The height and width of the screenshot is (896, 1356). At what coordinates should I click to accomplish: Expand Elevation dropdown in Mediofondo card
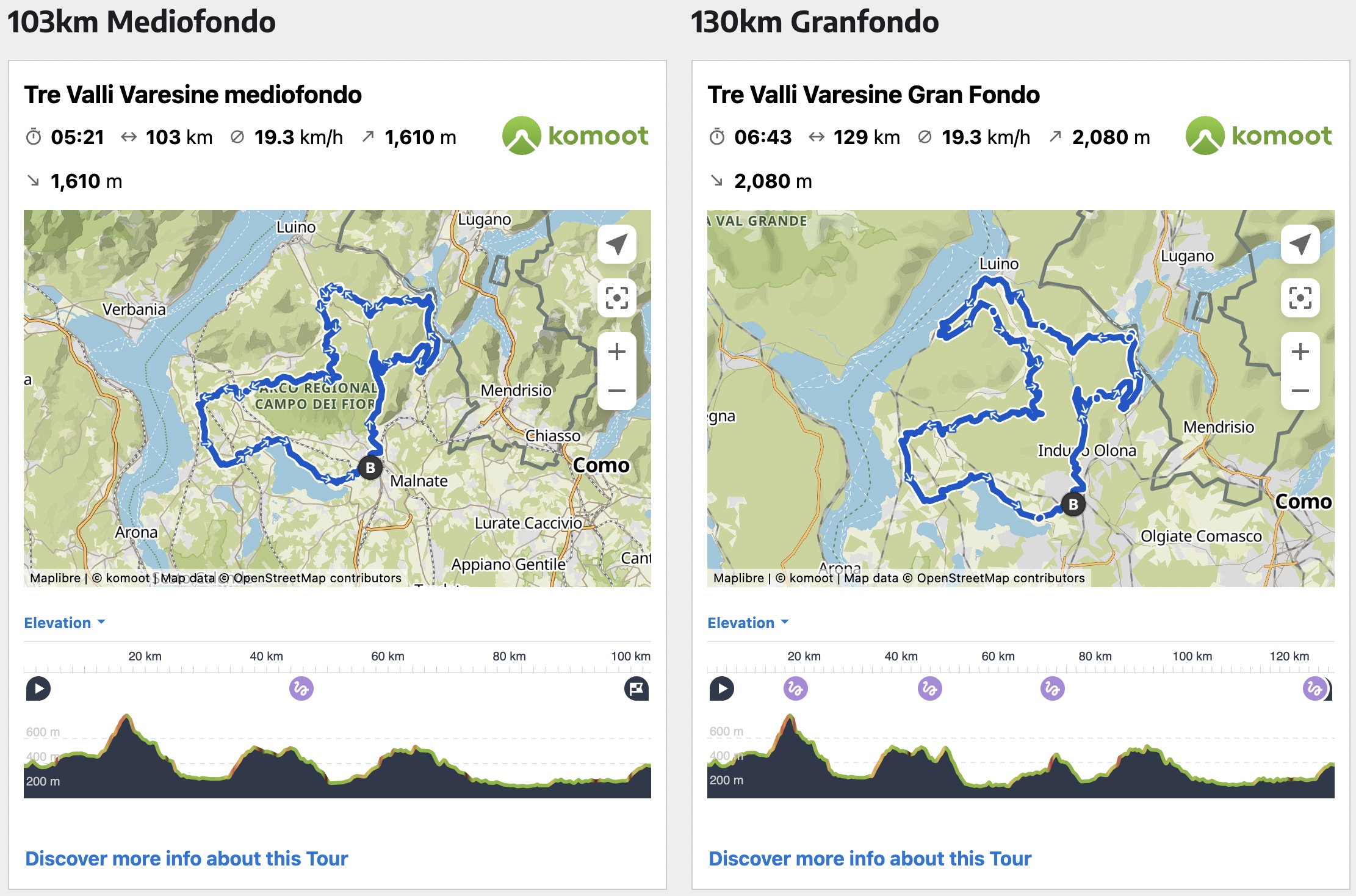(x=64, y=623)
